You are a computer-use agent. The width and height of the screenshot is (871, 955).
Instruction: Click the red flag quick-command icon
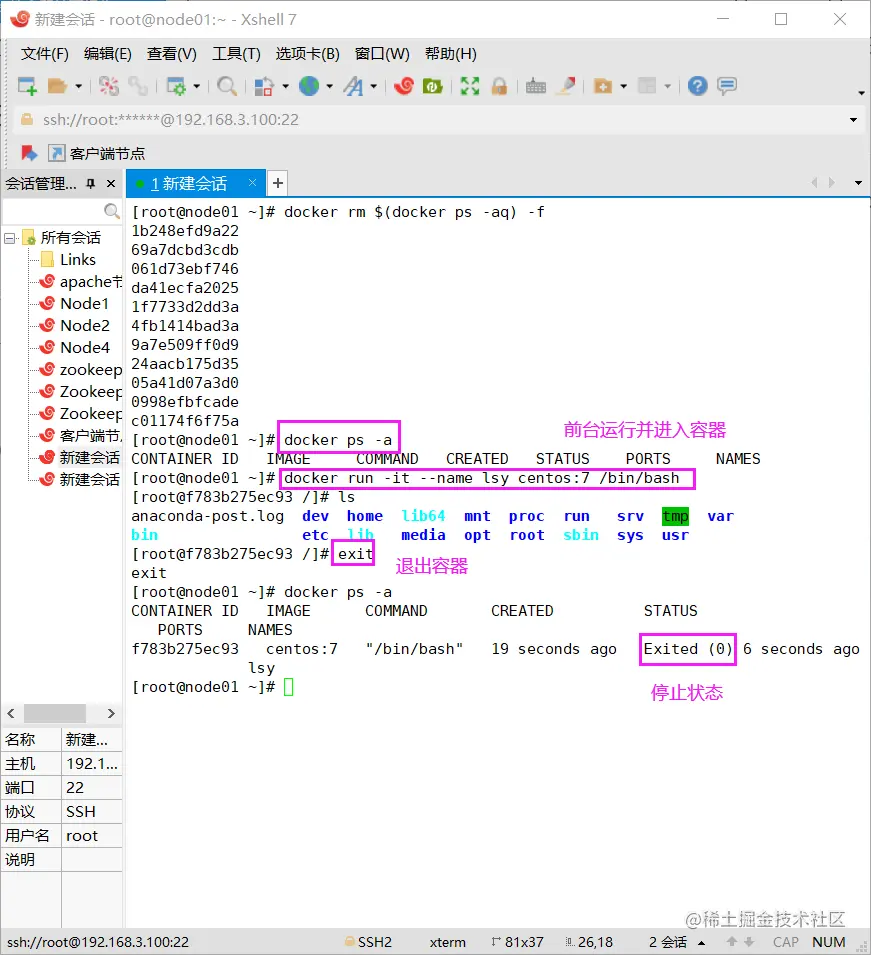click(29, 153)
